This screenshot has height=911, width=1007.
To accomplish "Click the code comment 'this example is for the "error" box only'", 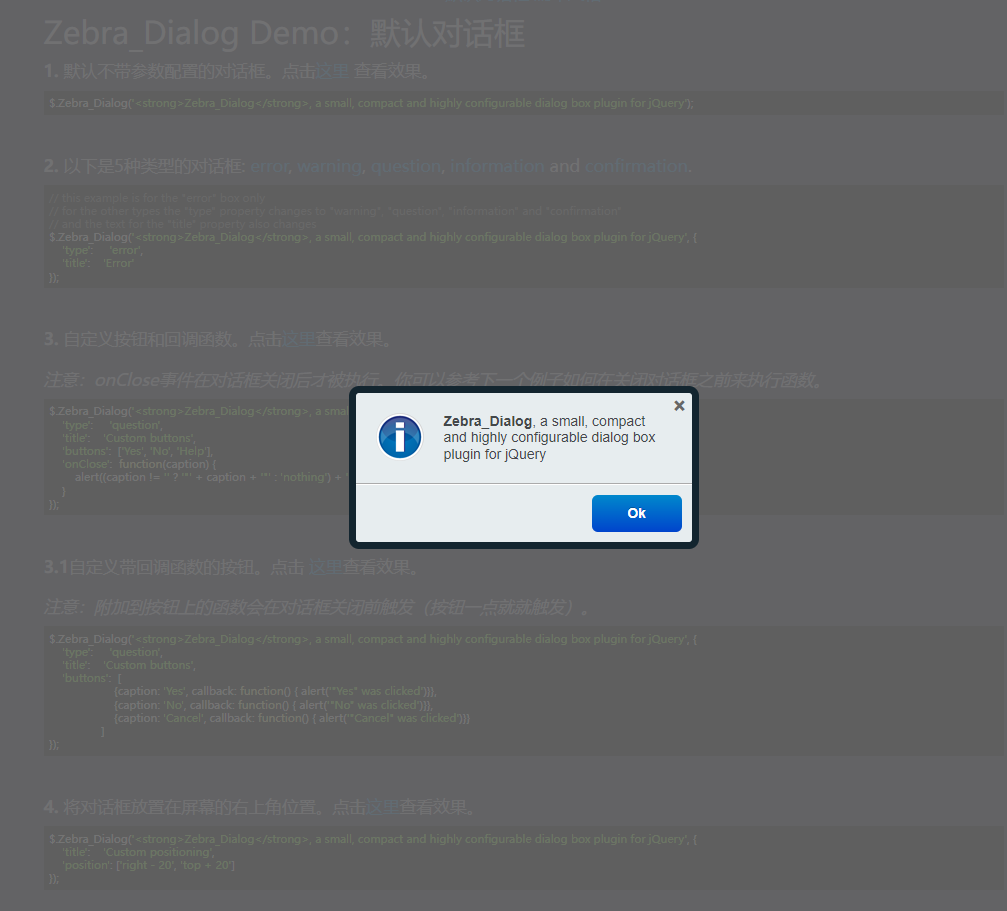I will click(x=157, y=198).
